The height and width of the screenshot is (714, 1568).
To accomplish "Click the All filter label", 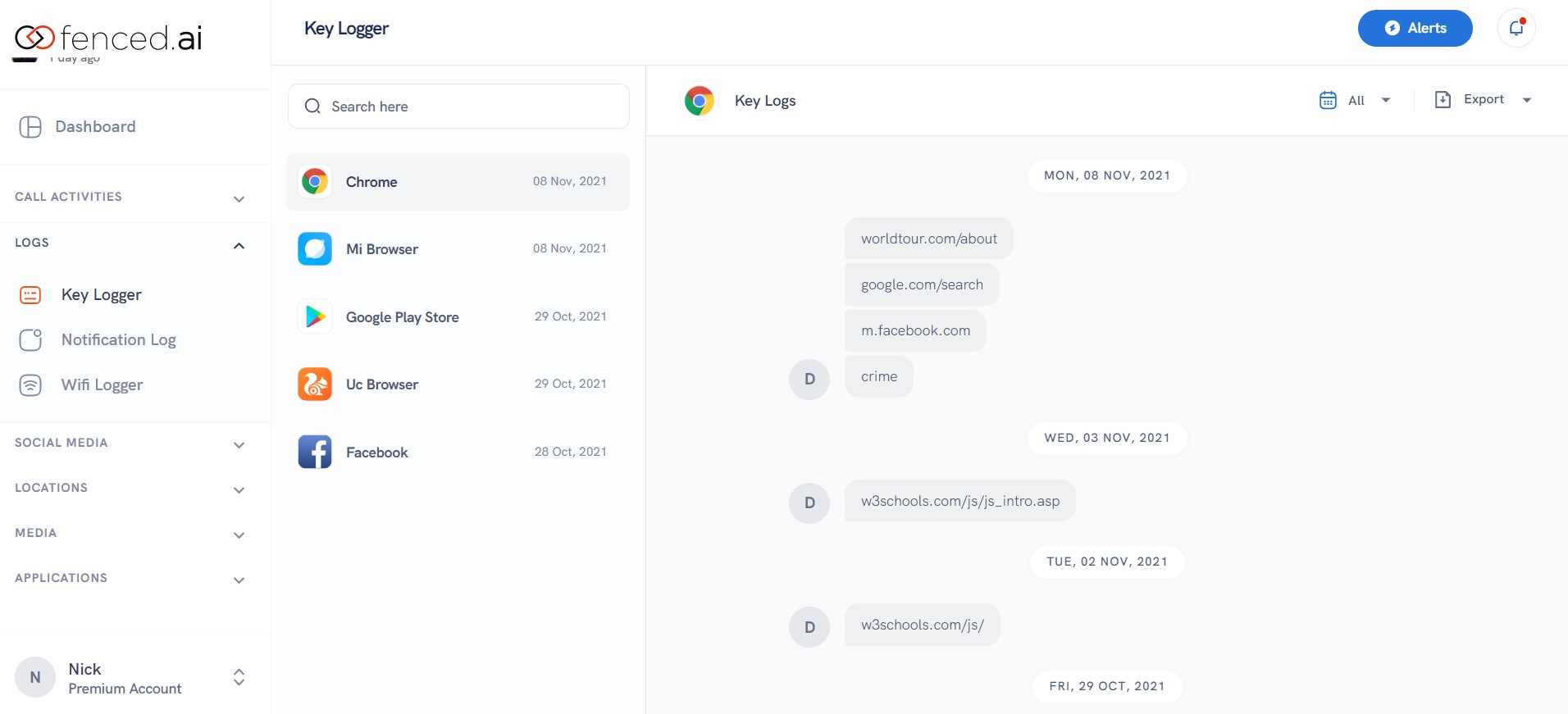I will click(1356, 100).
